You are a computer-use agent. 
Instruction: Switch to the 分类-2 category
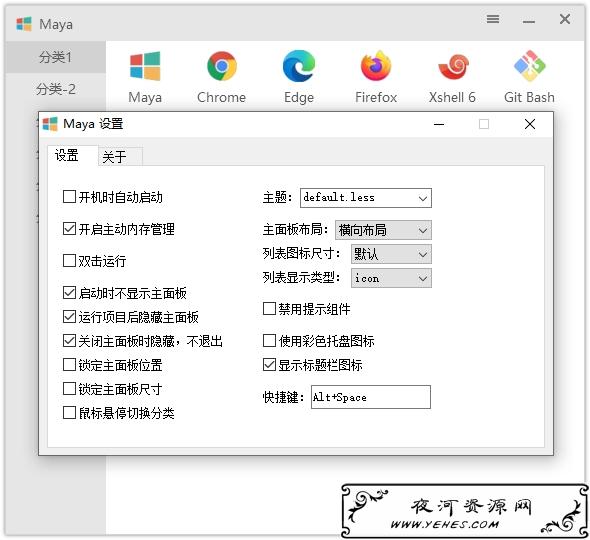tap(55, 90)
